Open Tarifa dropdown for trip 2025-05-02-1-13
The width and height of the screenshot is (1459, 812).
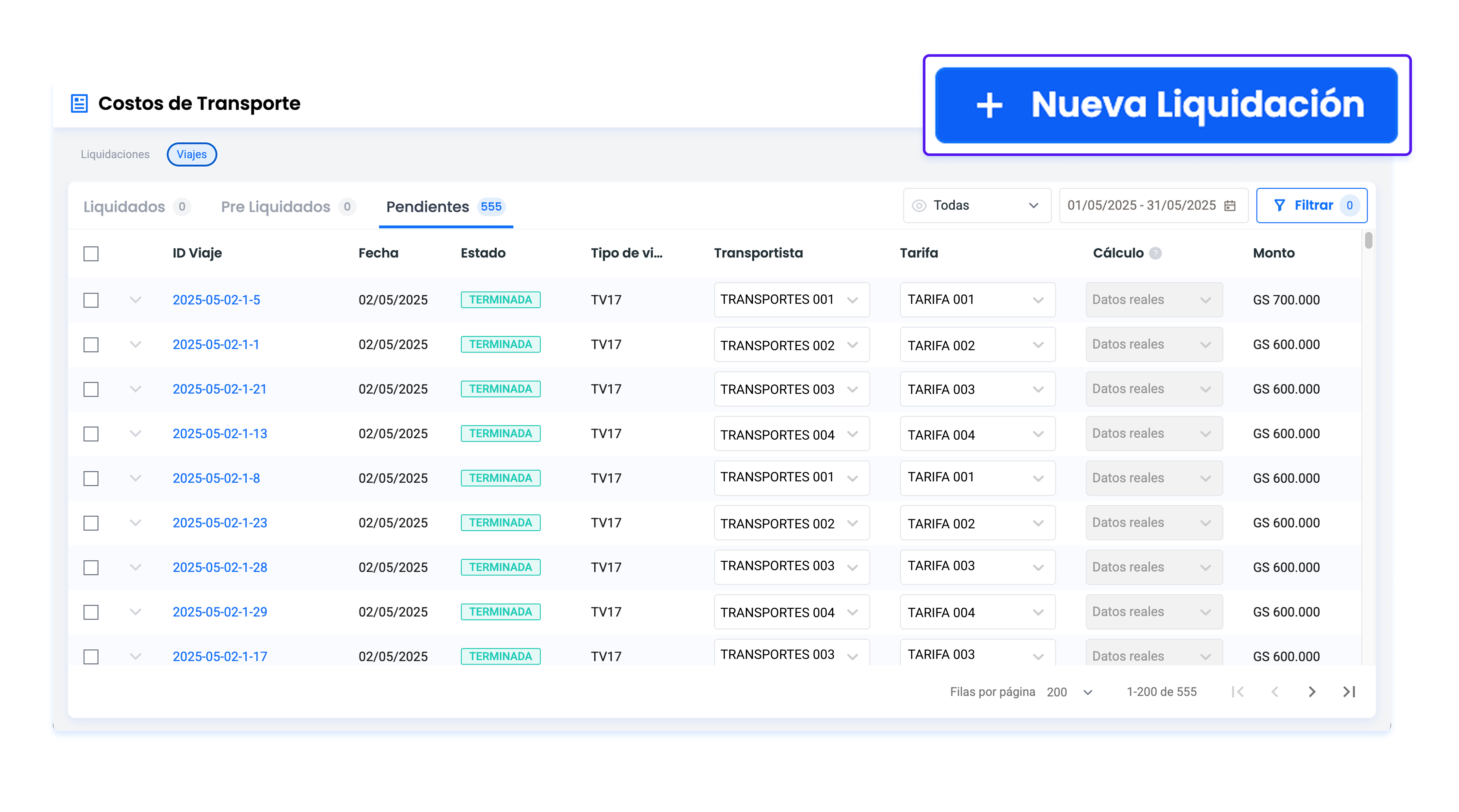977,434
